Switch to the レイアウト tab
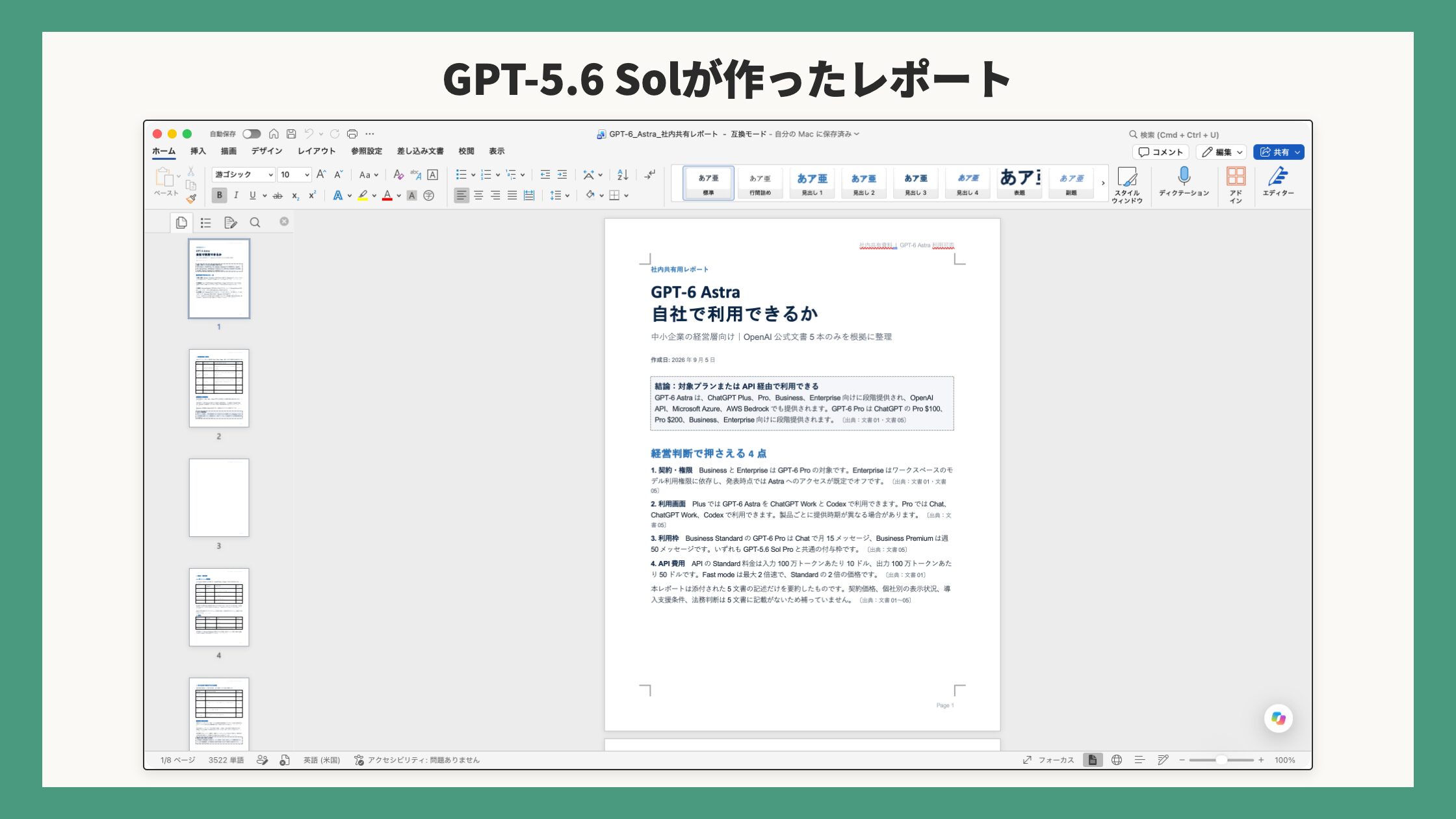The height and width of the screenshot is (819, 1456). tap(317, 151)
